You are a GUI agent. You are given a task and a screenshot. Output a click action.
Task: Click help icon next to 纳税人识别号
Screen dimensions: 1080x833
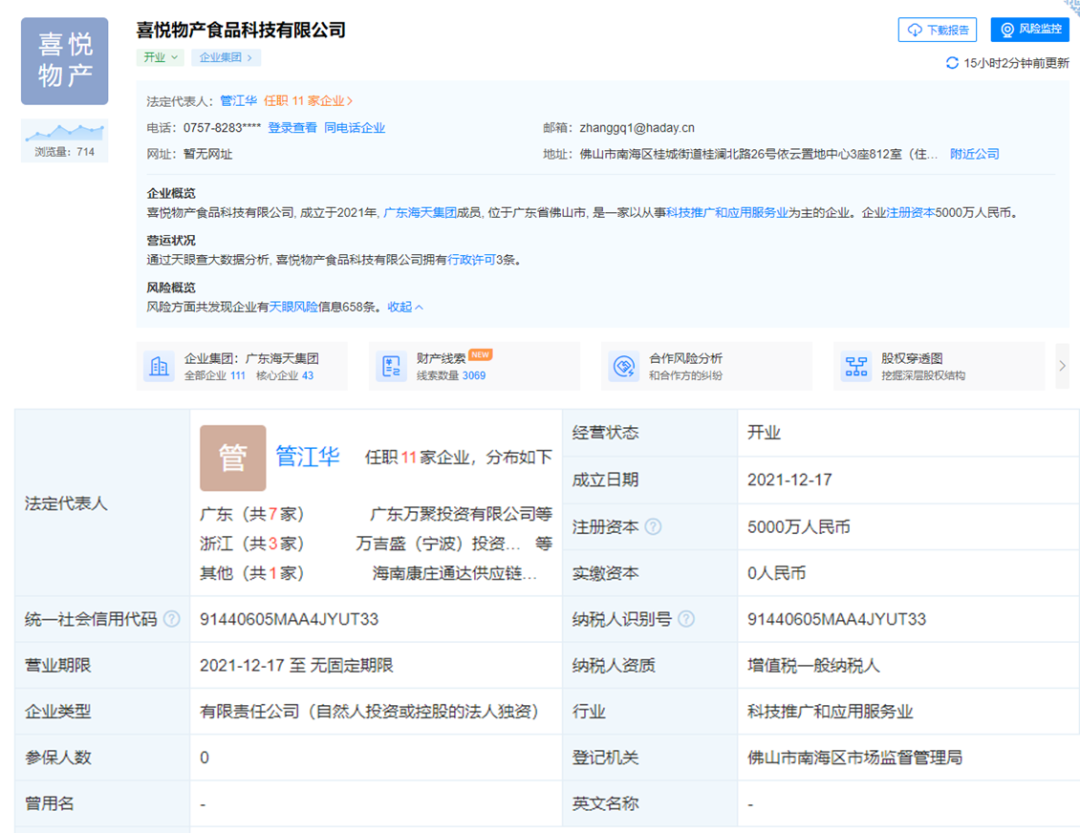coord(686,619)
